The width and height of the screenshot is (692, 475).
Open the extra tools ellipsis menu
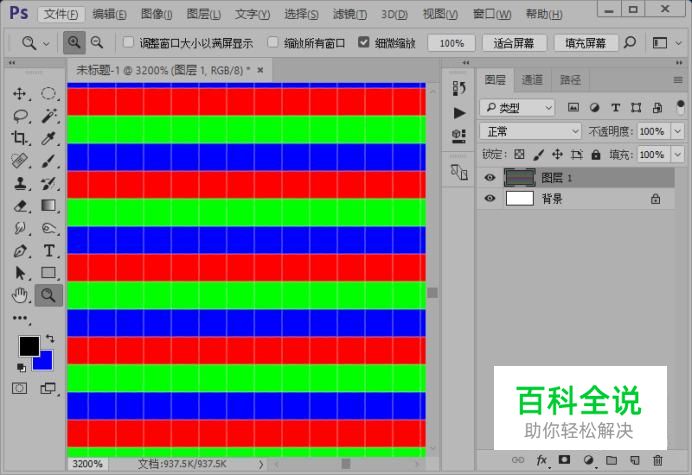[20, 318]
